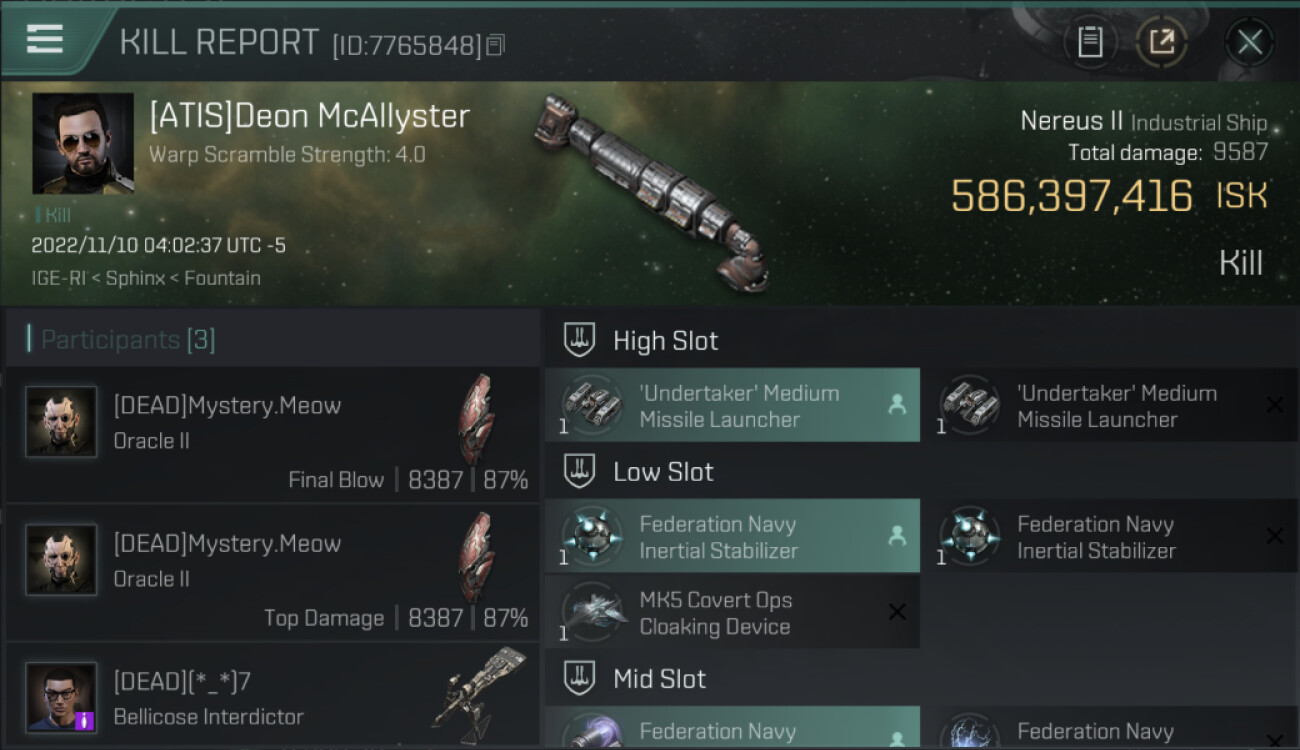This screenshot has width=1300, height=750.
Task: Open the hamburger menu button
Action: pyautogui.click(x=44, y=39)
